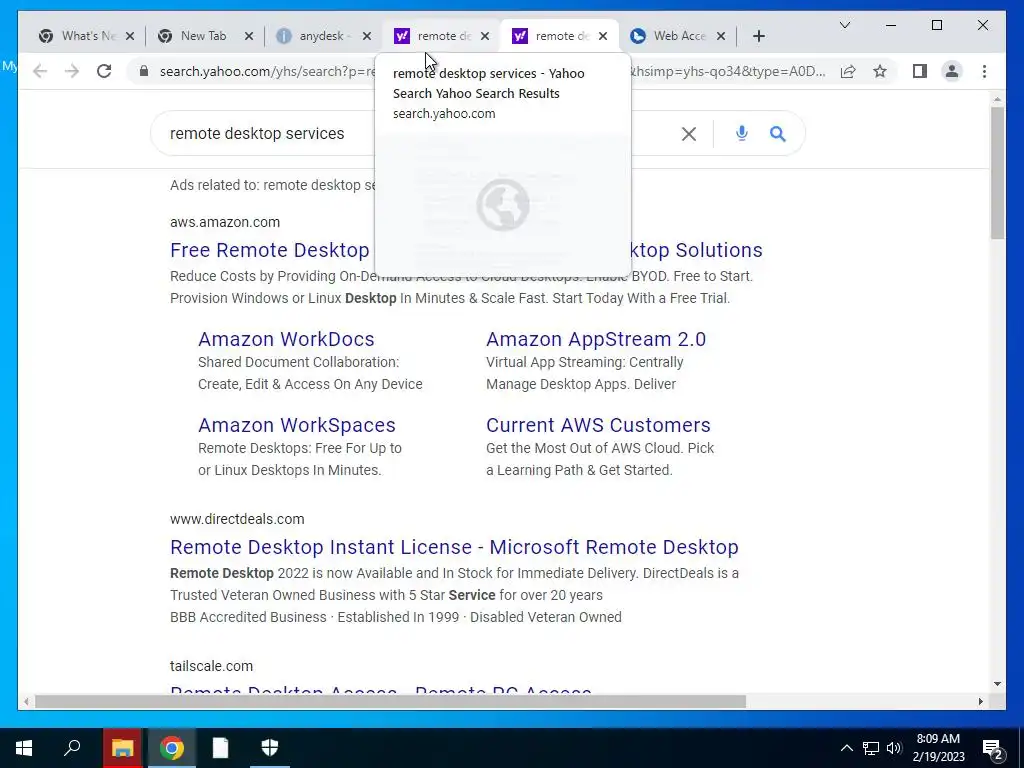
Task: Select Chrome in the taskbar
Action: pyautogui.click(x=171, y=748)
